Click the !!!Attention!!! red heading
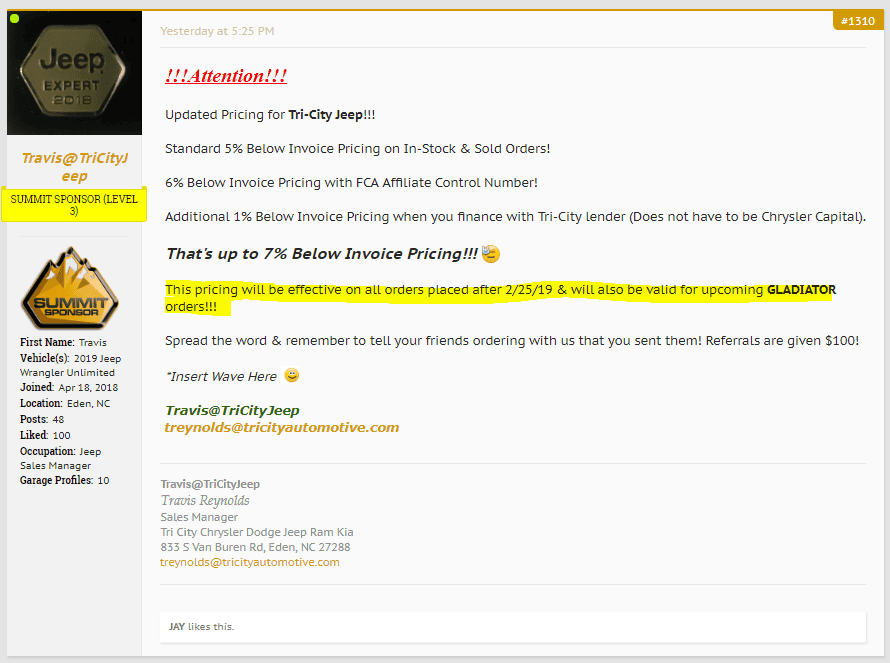890x663 pixels. click(x=226, y=76)
